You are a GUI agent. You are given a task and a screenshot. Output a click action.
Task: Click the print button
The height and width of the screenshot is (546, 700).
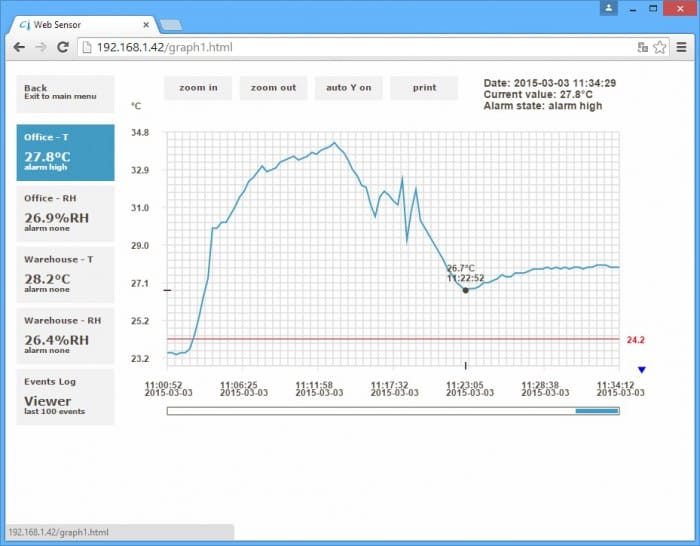[x=424, y=88]
